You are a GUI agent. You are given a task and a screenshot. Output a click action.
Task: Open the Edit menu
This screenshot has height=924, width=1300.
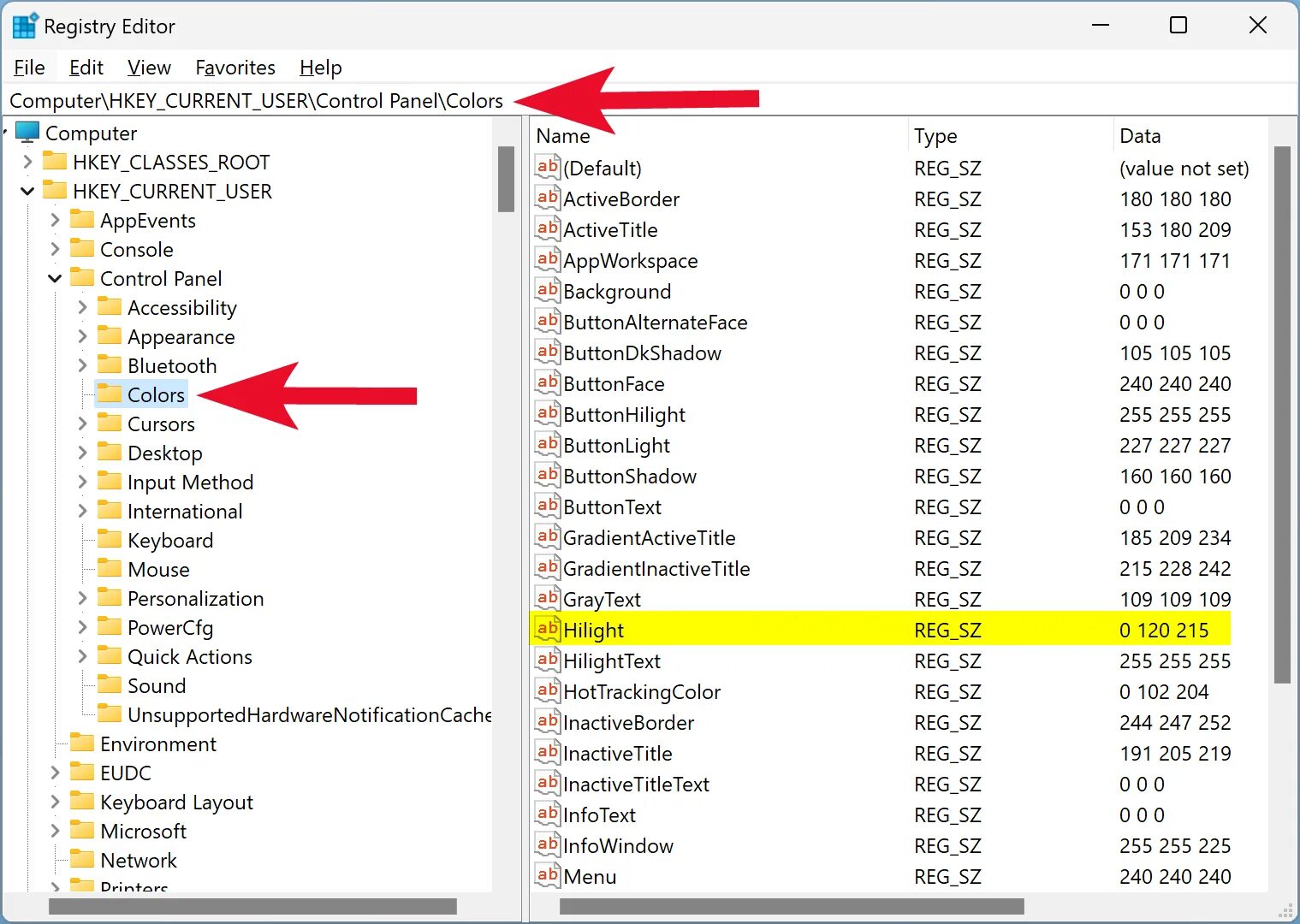pyautogui.click(x=86, y=68)
